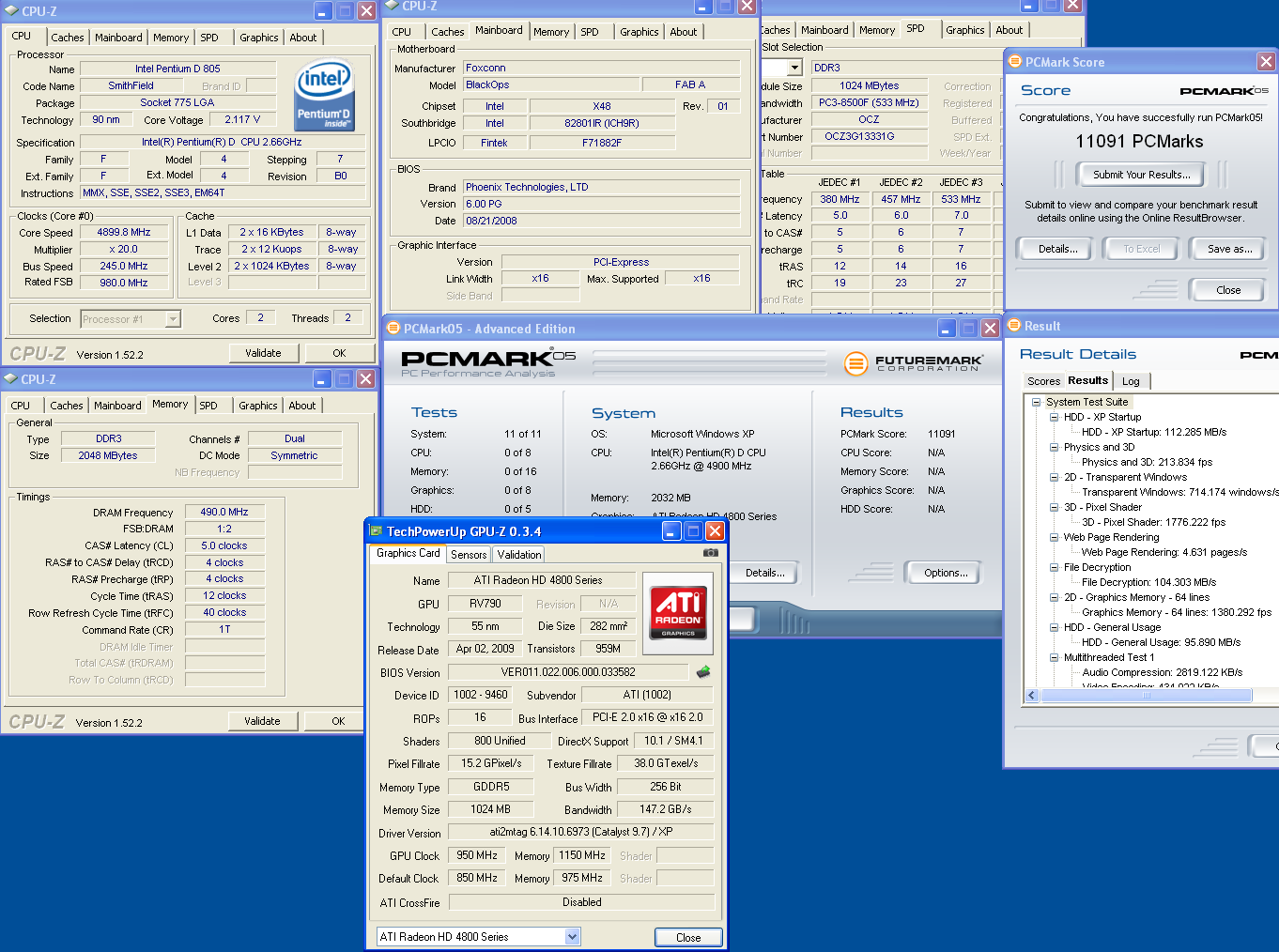The width and height of the screenshot is (1279, 952).
Task: Collapse the File Decryption node
Action: [x=1055, y=567]
